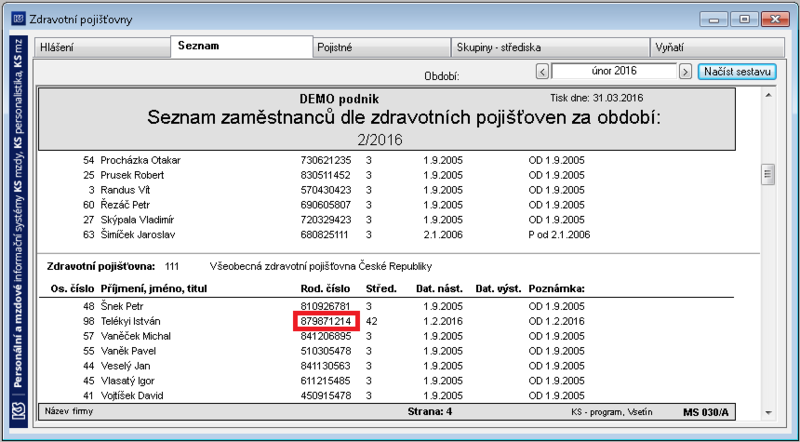The image size is (800, 442).
Task: Click insurer name Všeobecná zdravotní pojišťovna
Action: click(321, 266)
